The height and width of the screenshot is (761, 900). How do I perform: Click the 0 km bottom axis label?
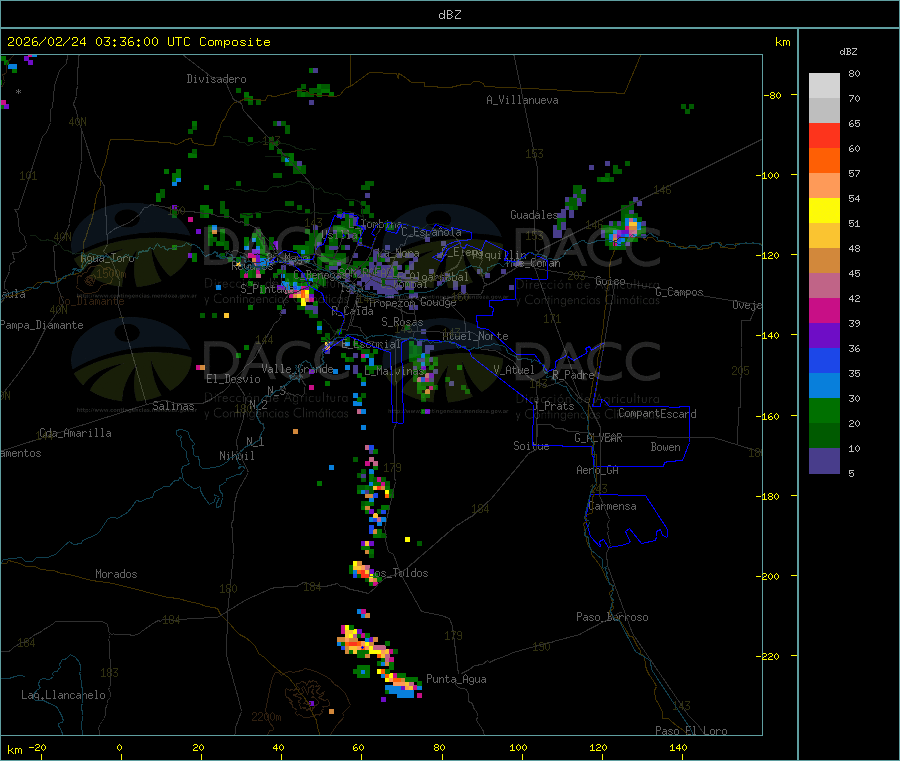click(x=119, y=747)
